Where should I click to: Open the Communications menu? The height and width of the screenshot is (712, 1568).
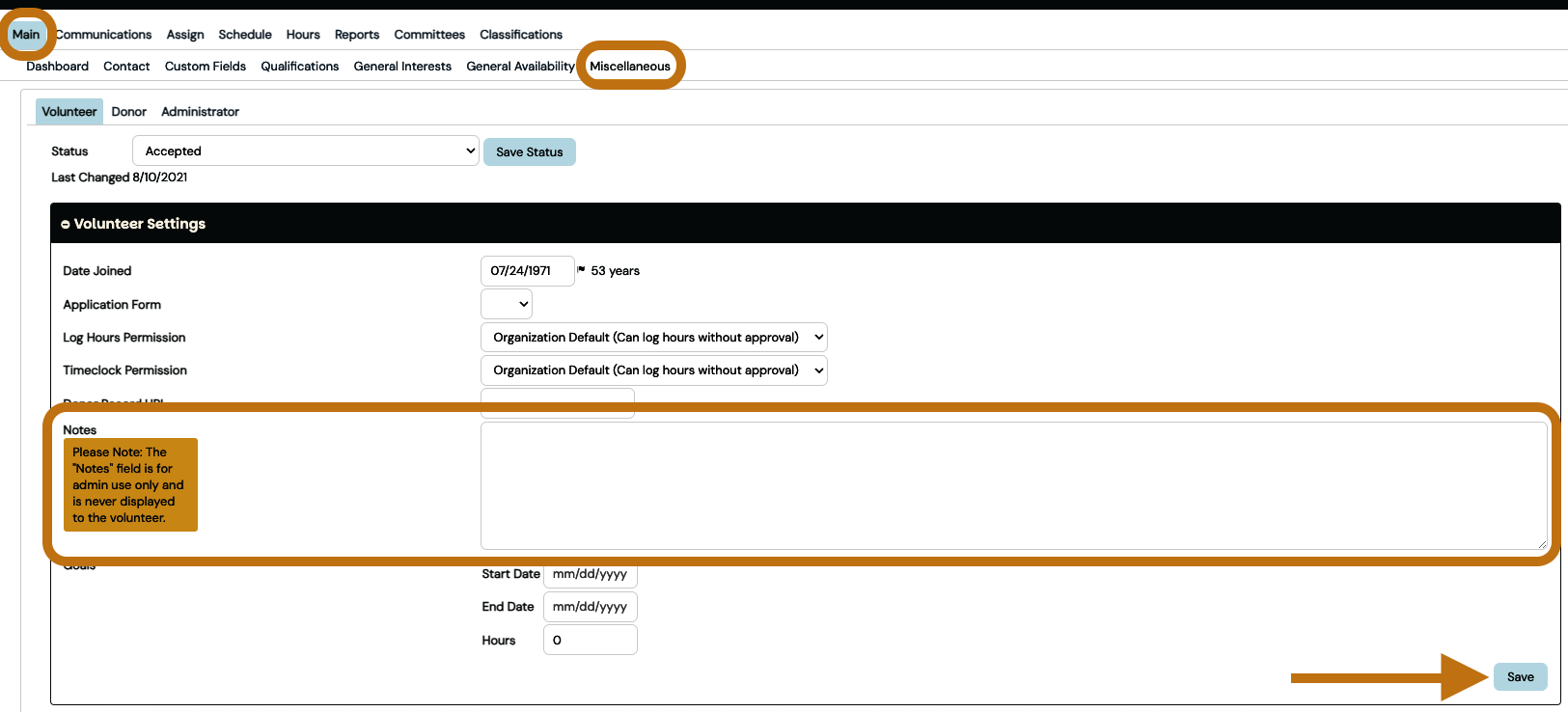point(104,35)
